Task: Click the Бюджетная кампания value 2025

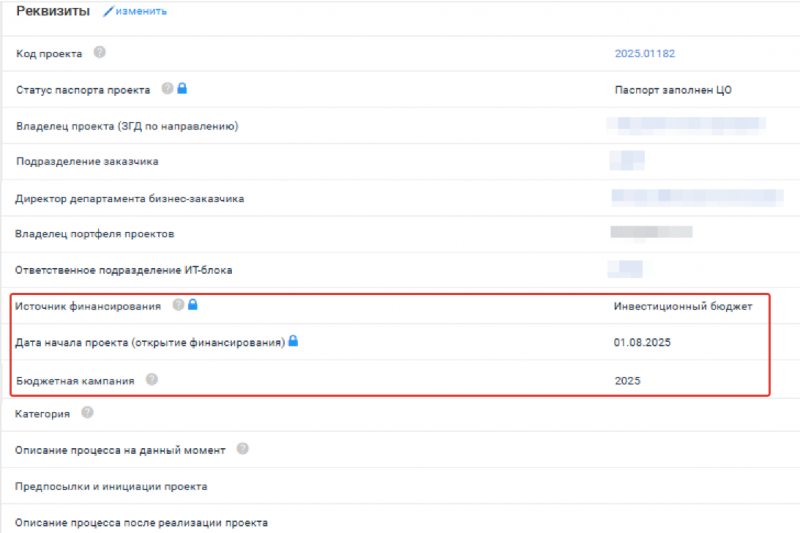Action: tap(628, 380)
